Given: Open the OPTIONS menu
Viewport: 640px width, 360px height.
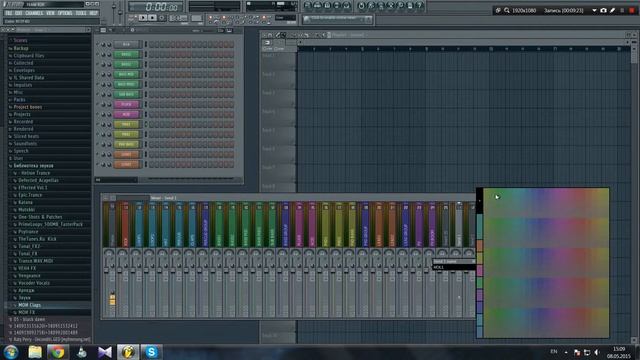Looking at the screenshot, I should click(x=65, y=13).
